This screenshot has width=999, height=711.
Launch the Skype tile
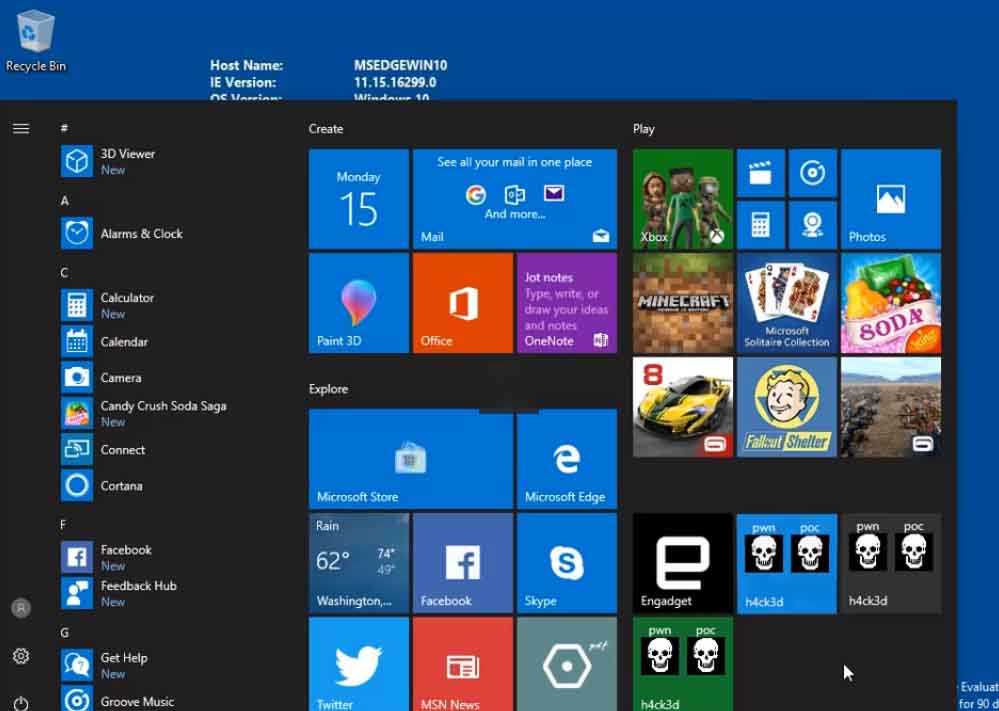567,563
